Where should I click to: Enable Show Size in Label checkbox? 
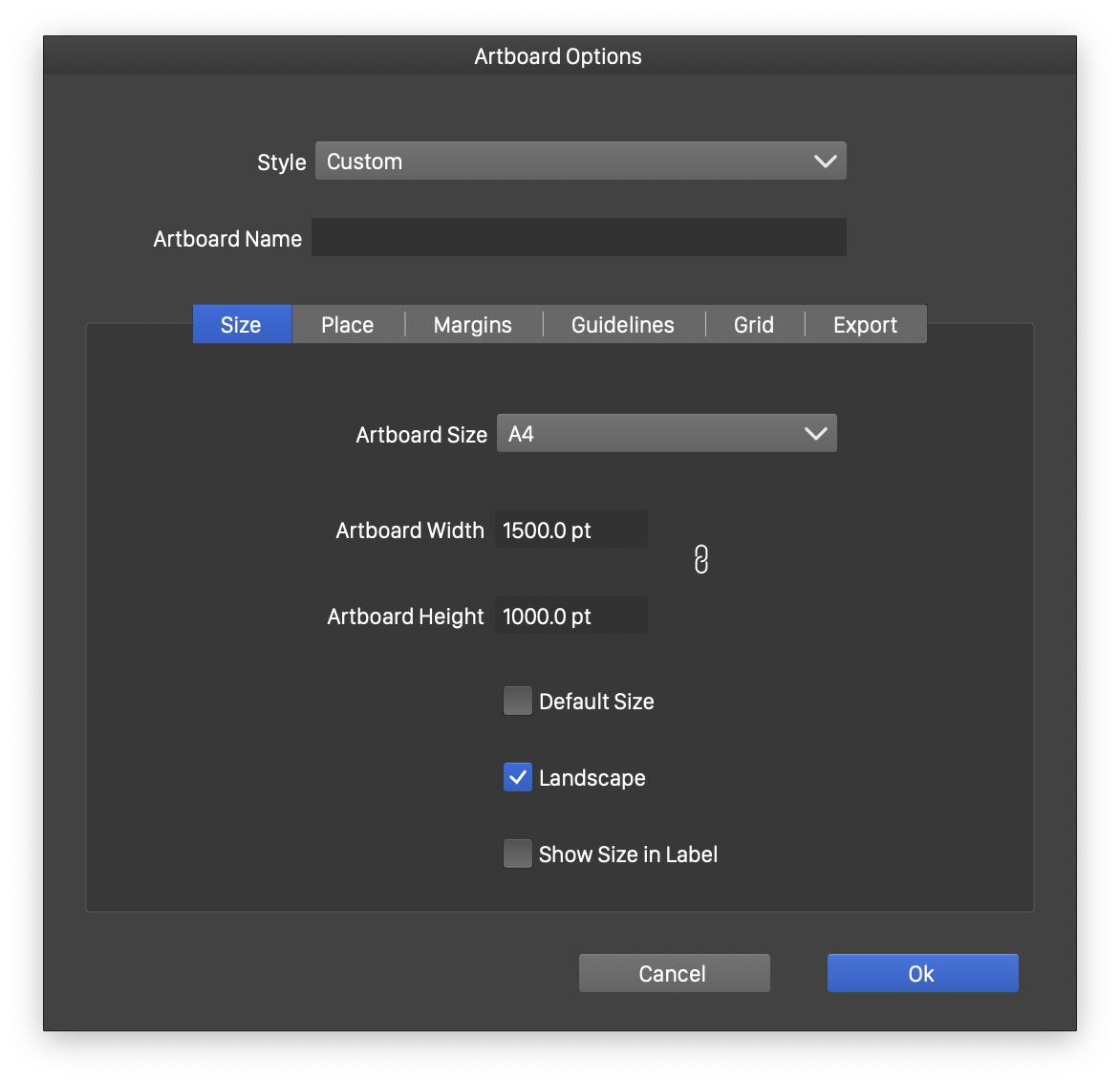tap(517, 854)
